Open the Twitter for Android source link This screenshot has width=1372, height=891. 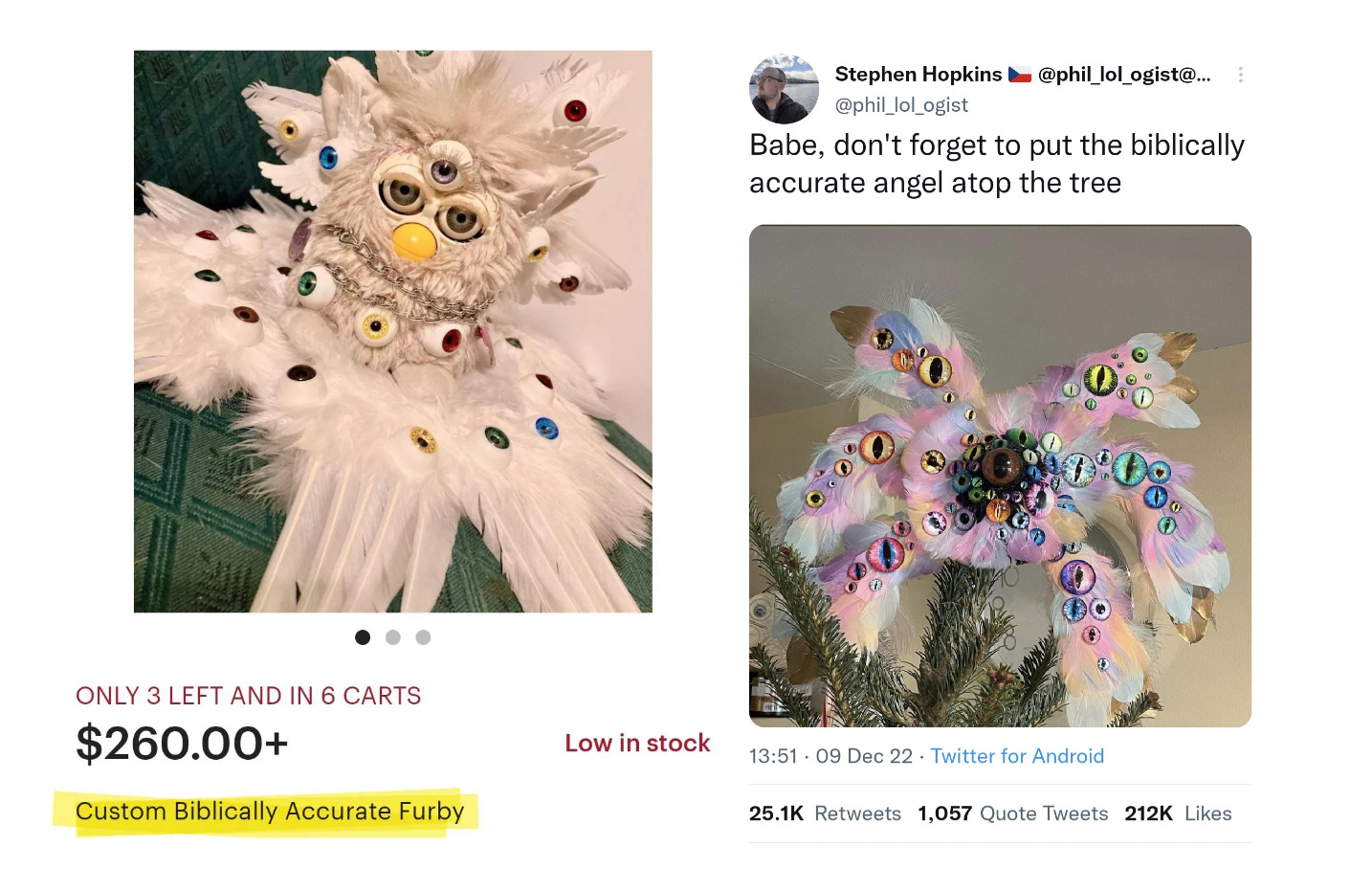point(1017,756)
